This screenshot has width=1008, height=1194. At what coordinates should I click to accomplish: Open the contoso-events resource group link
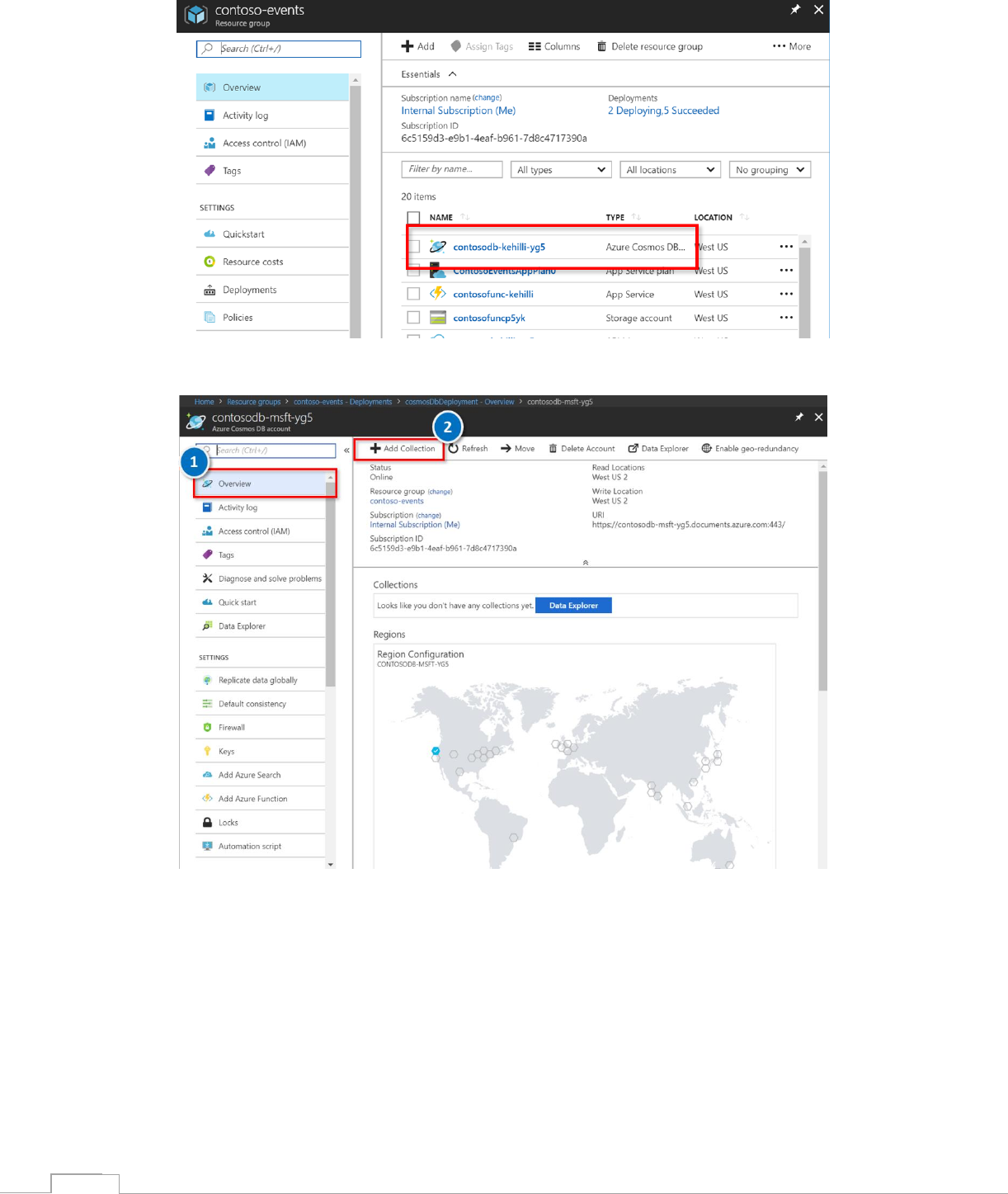pos(397,501)
